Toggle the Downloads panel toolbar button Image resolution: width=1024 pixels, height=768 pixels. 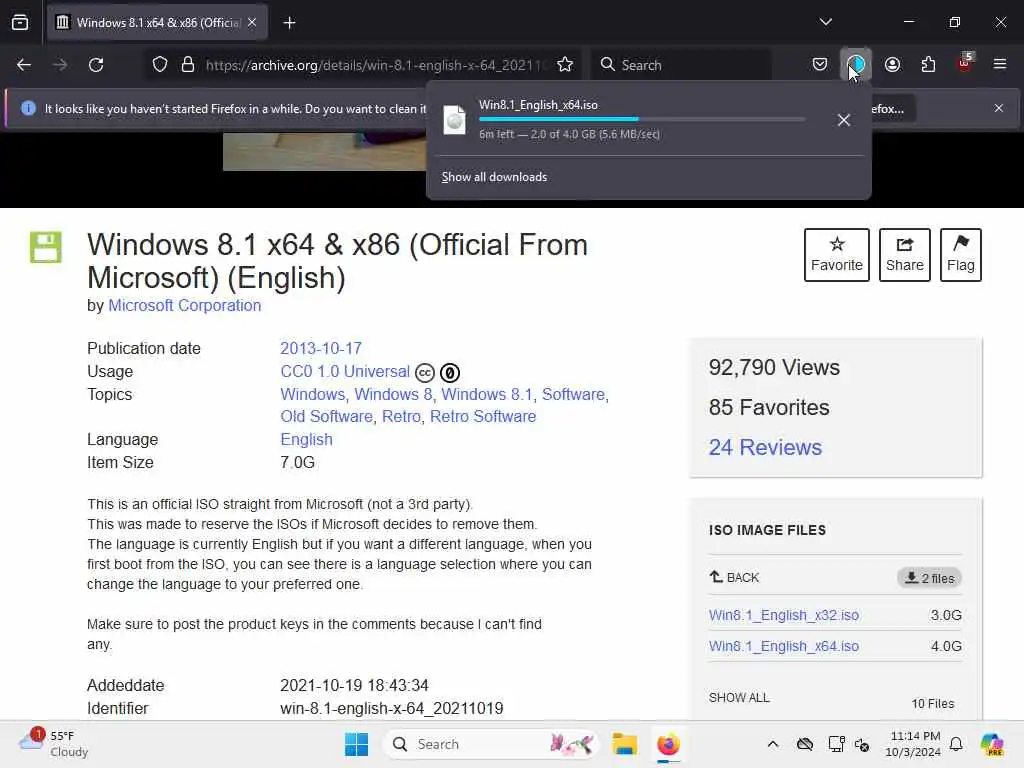click(856, 65)
